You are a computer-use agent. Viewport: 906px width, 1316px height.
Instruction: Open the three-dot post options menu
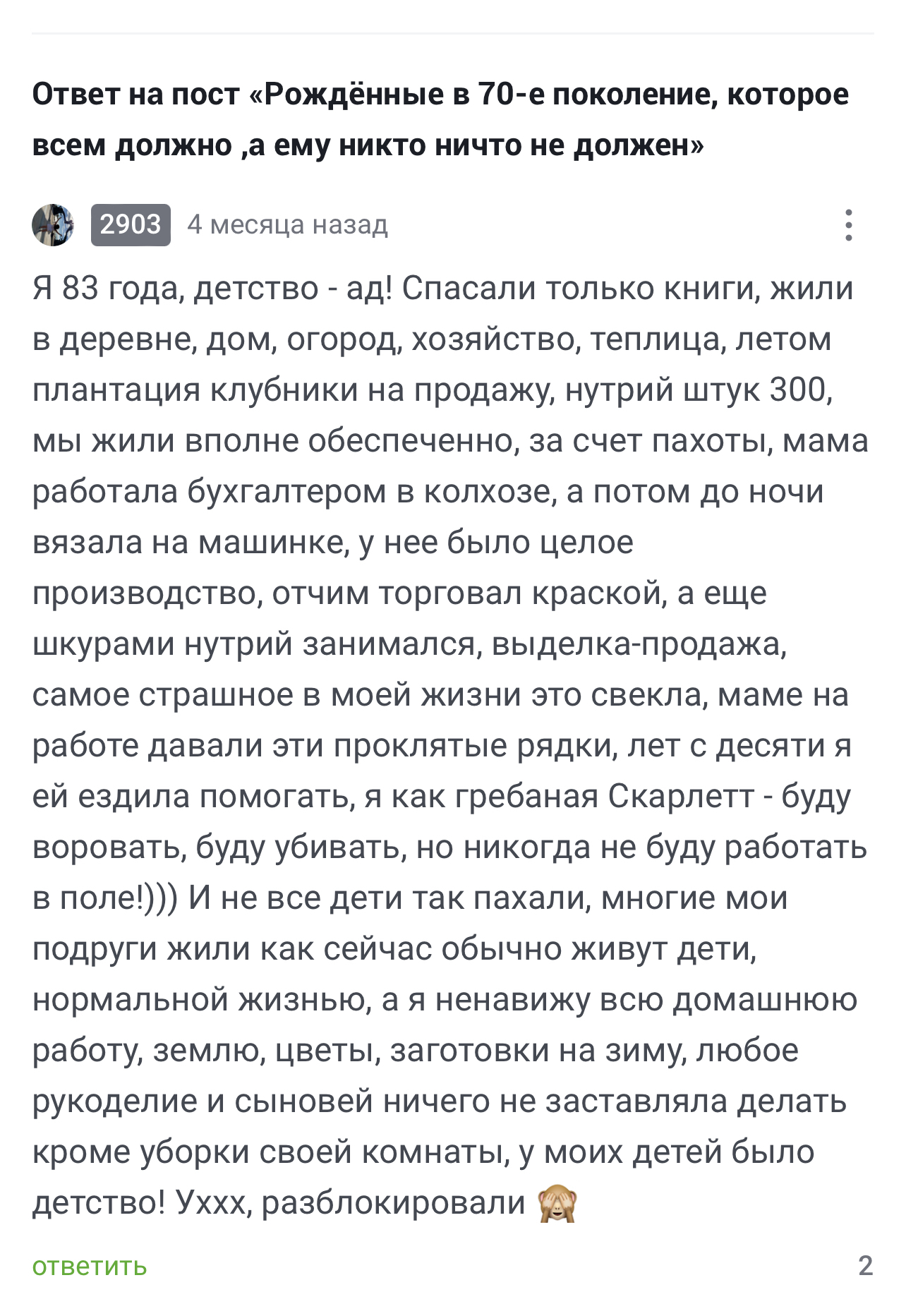pos(849,224)
